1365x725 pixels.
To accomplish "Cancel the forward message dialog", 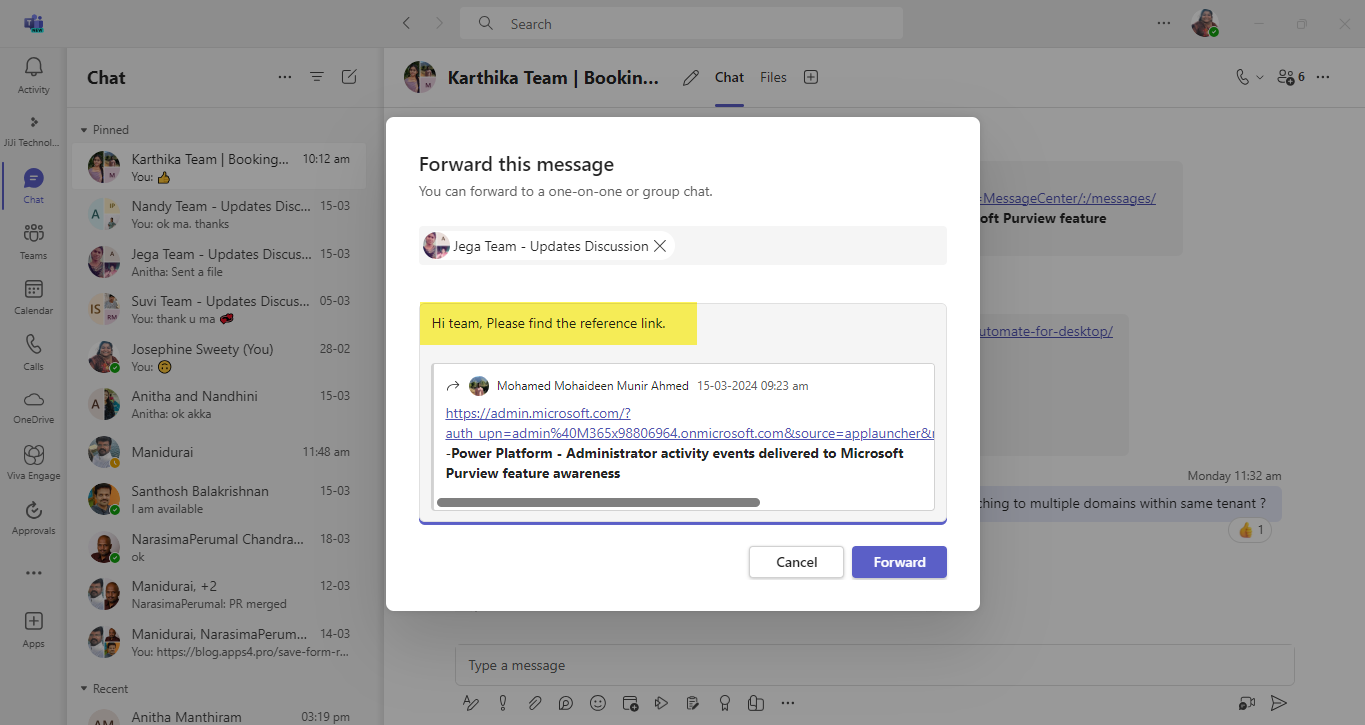I will click(796, 562).
